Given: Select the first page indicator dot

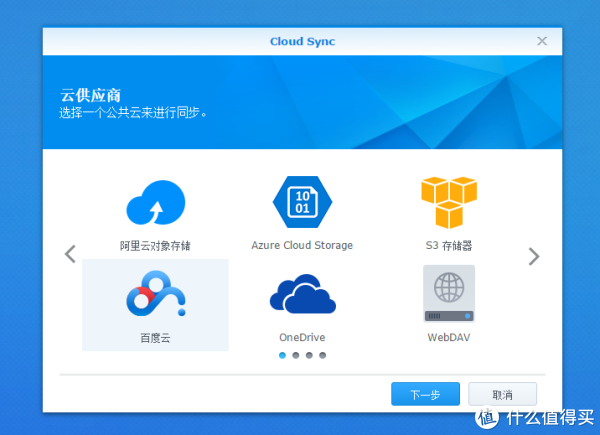Looking at the screenshot, I should pos(283,355).
